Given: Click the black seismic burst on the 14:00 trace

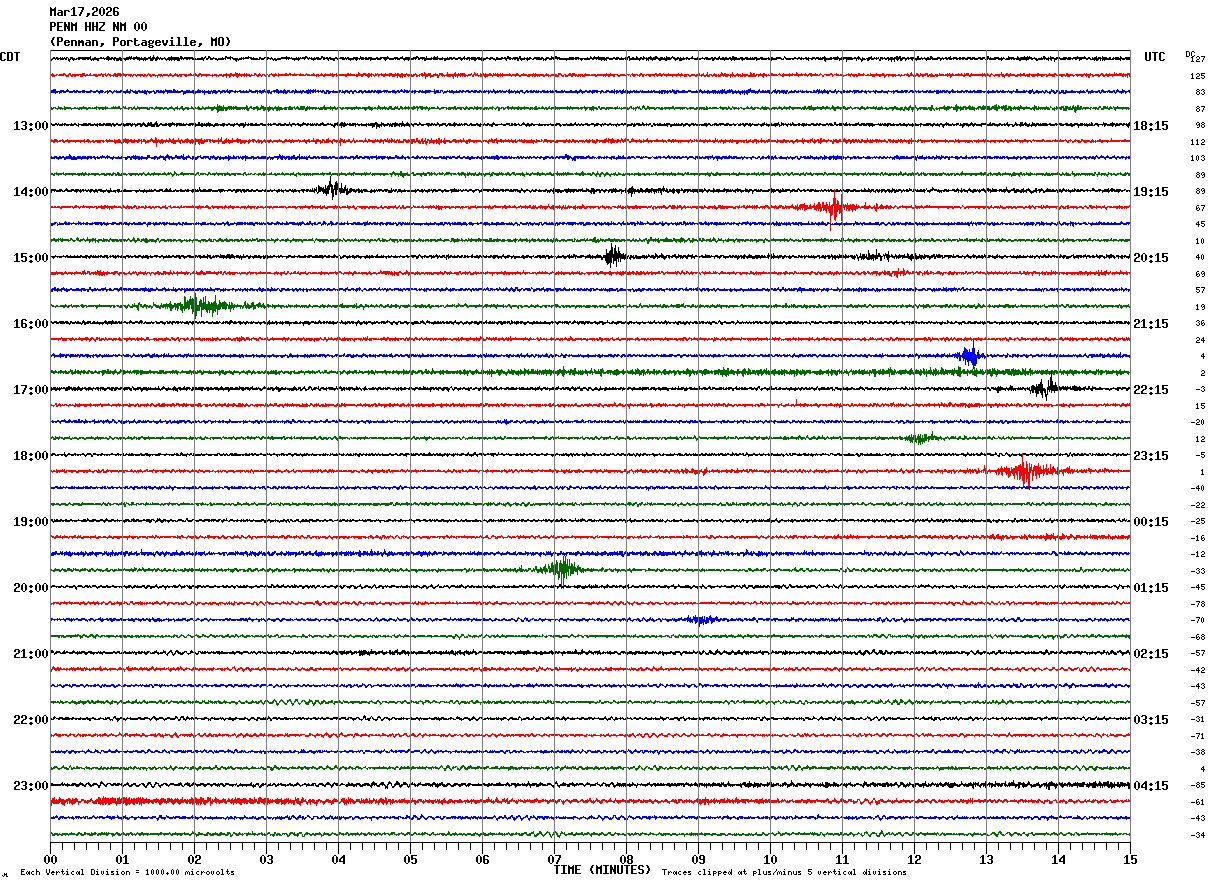Looking at the screenshot, I should click(333, 189).
